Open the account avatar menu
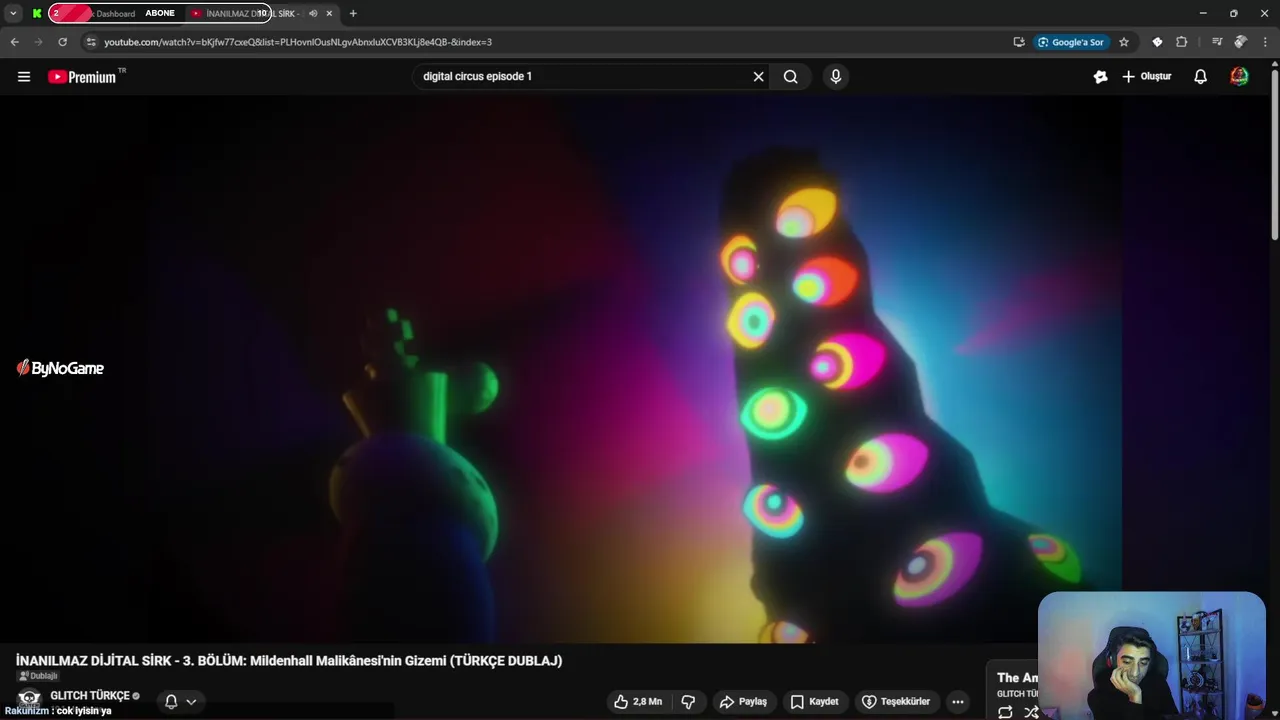This screenshot has height=720, width=1280. click(1239, 76)
